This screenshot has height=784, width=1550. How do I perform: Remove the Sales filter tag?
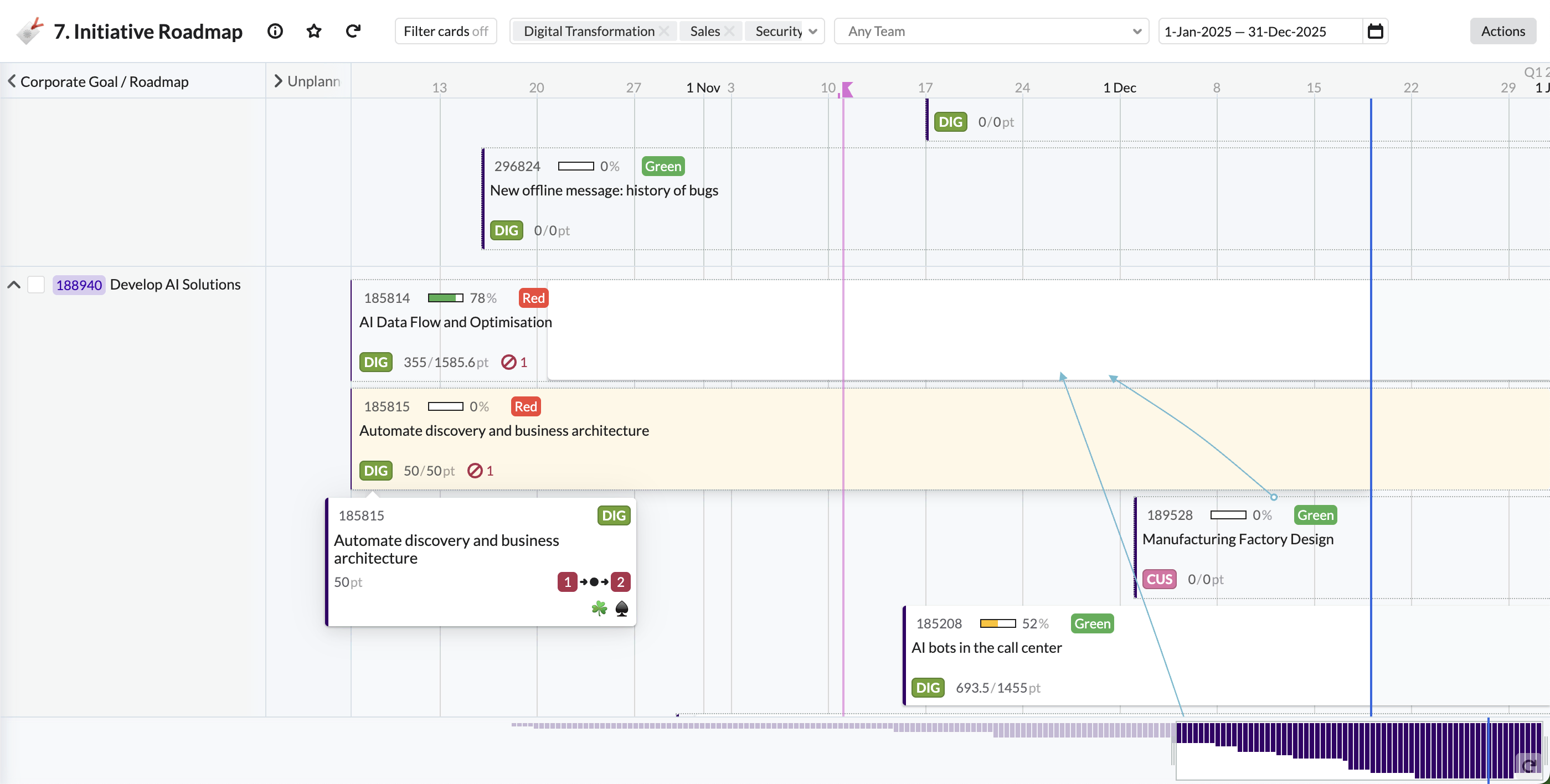click(729, 32)
